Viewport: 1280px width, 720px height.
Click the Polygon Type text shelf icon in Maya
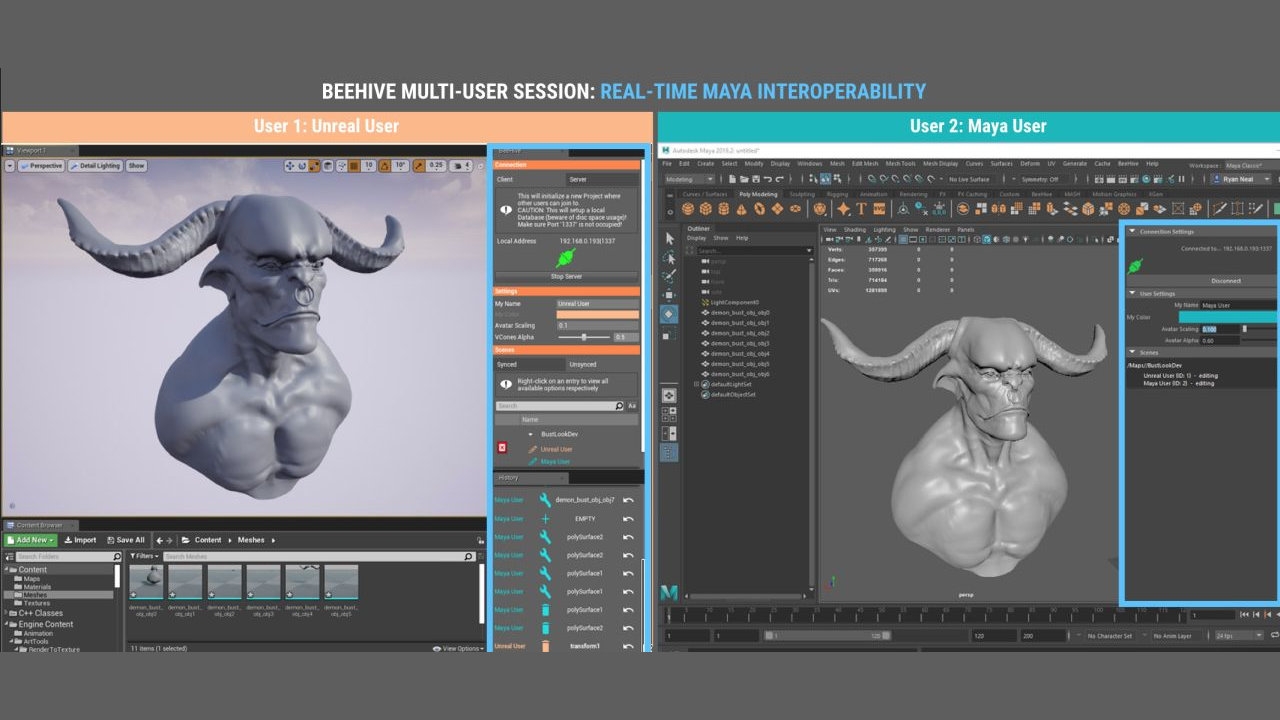pos(861,209)
